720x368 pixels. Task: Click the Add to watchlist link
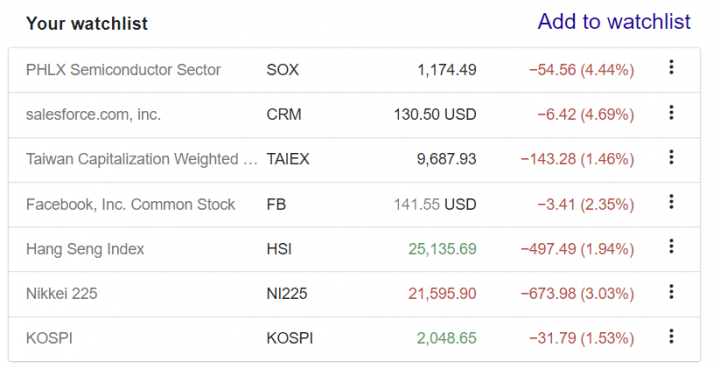pos(614,22)
